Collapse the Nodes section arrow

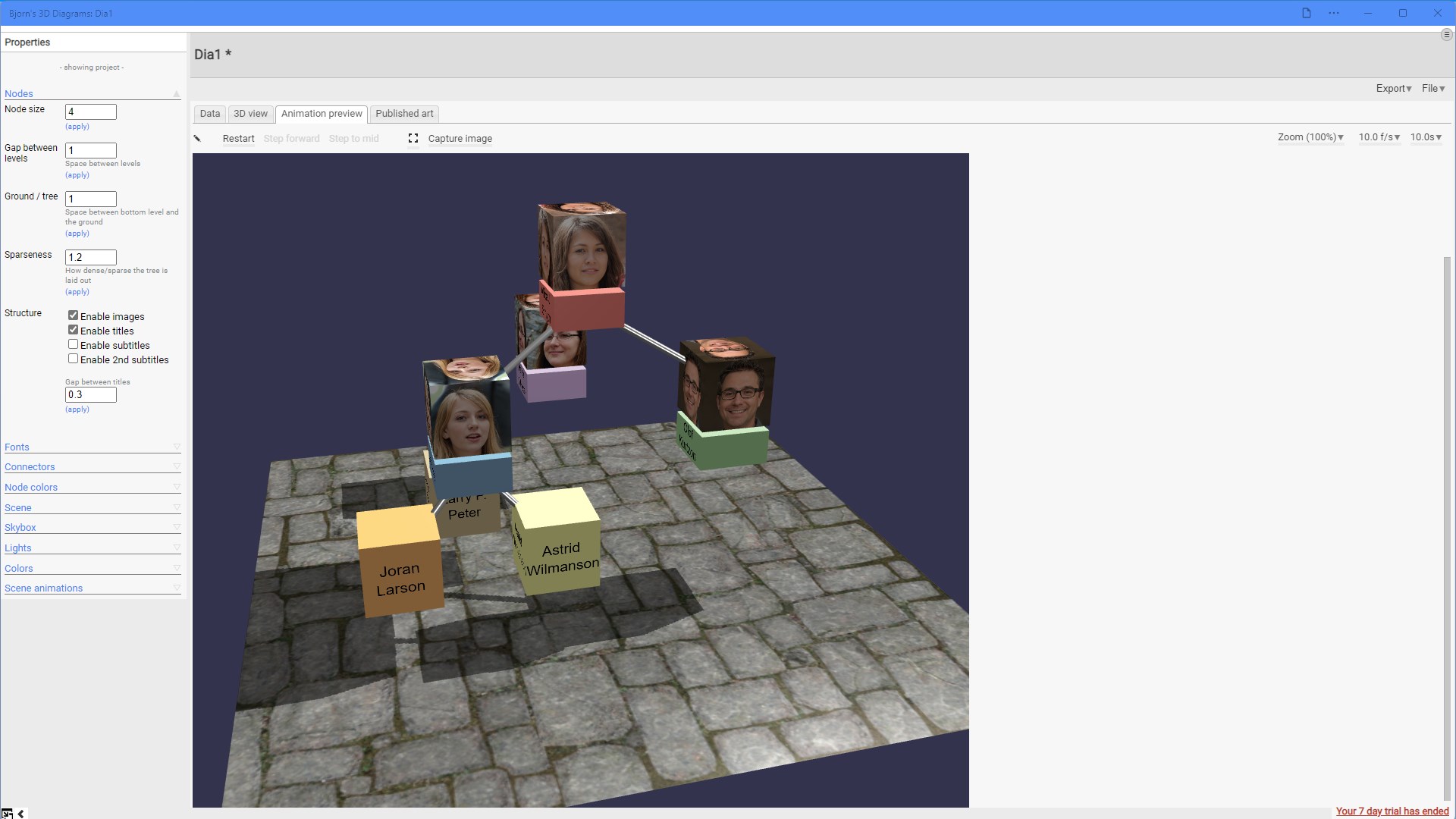[177, 94]
